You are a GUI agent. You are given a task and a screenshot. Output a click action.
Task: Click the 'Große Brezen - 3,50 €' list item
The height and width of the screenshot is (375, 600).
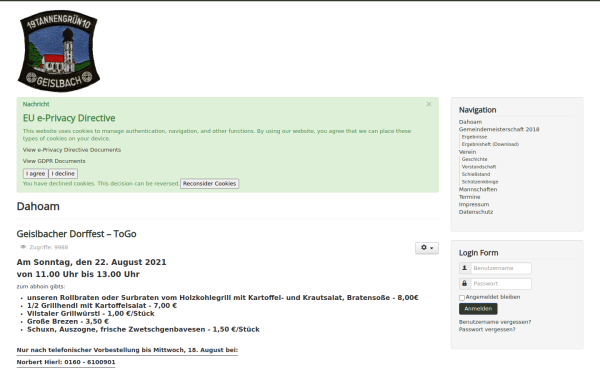point(68,321)
